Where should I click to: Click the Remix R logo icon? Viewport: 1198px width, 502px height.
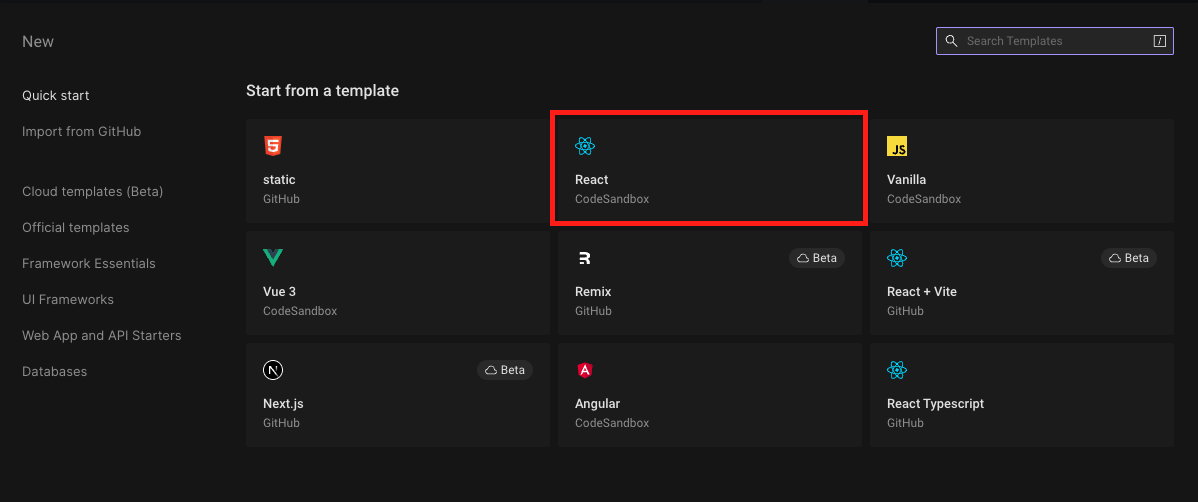click(x=584, y=258)
